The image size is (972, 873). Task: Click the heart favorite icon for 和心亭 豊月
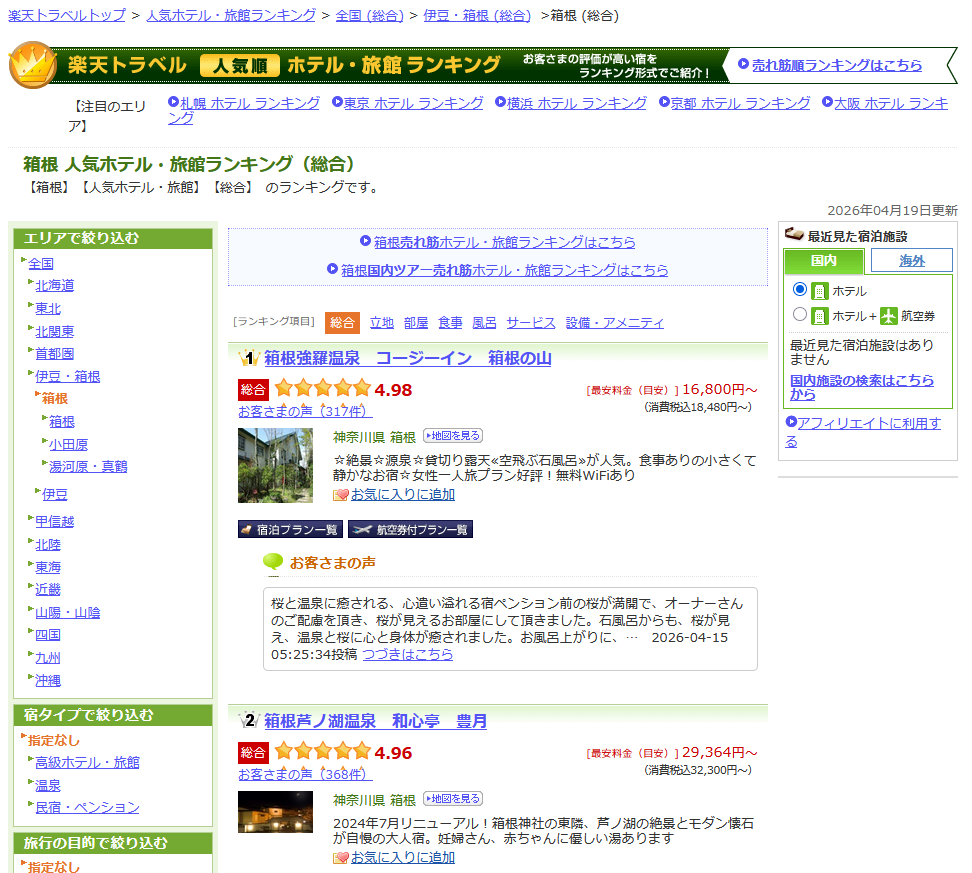(x=341, y=858)
